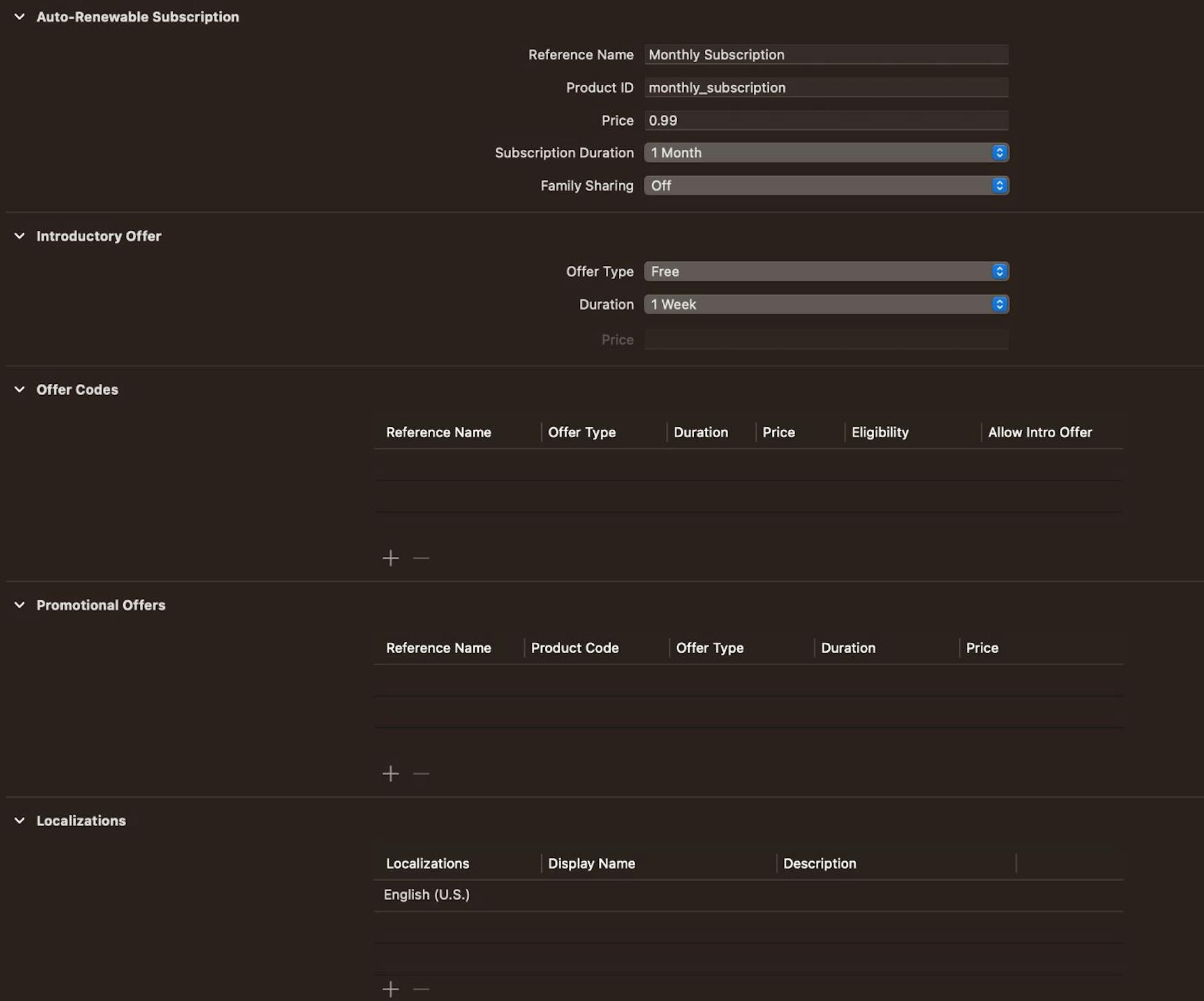The image size is (1204, 1001).
Task: Add a promotional offer with plus icon
Action: [x=391, y=773]
